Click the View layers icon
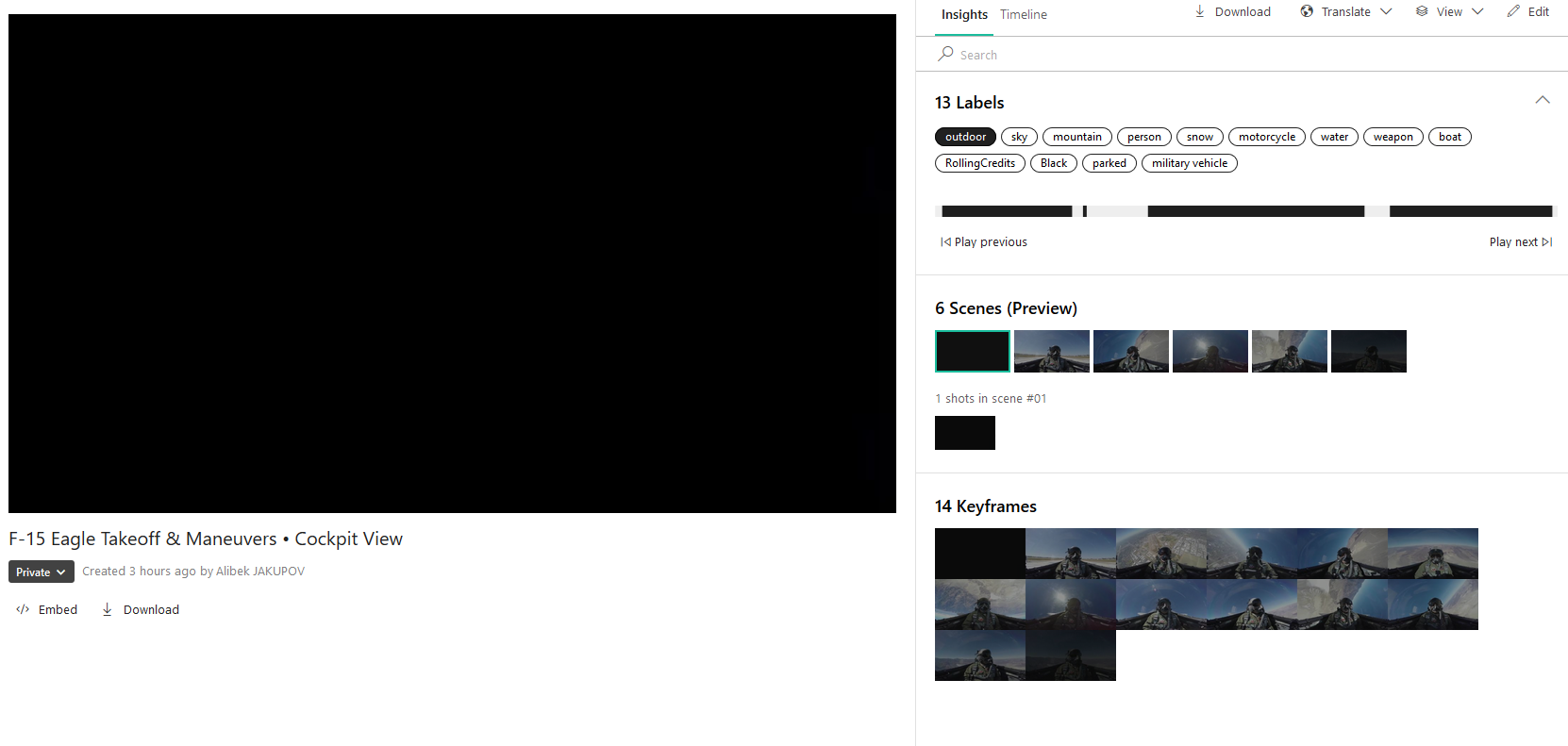The image size is (1568, 746). (x=1422, y=11)
